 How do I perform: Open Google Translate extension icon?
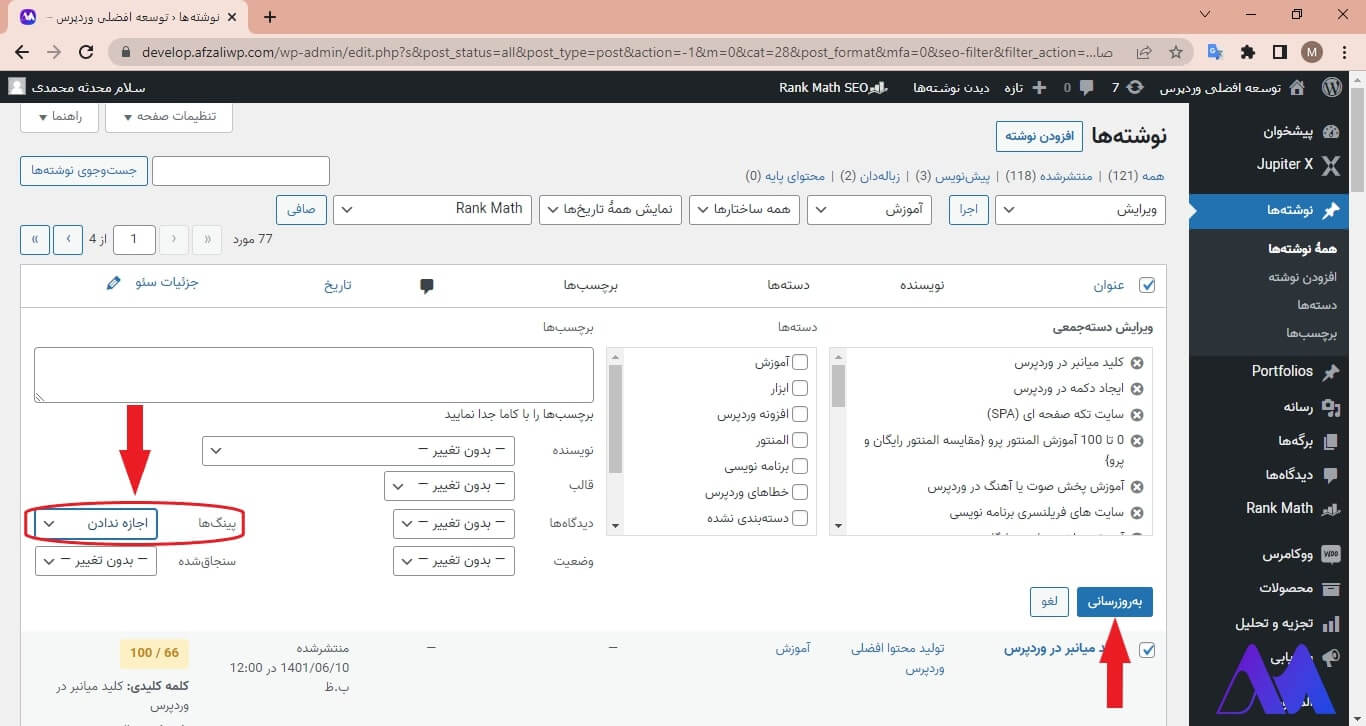[1216, 52]
